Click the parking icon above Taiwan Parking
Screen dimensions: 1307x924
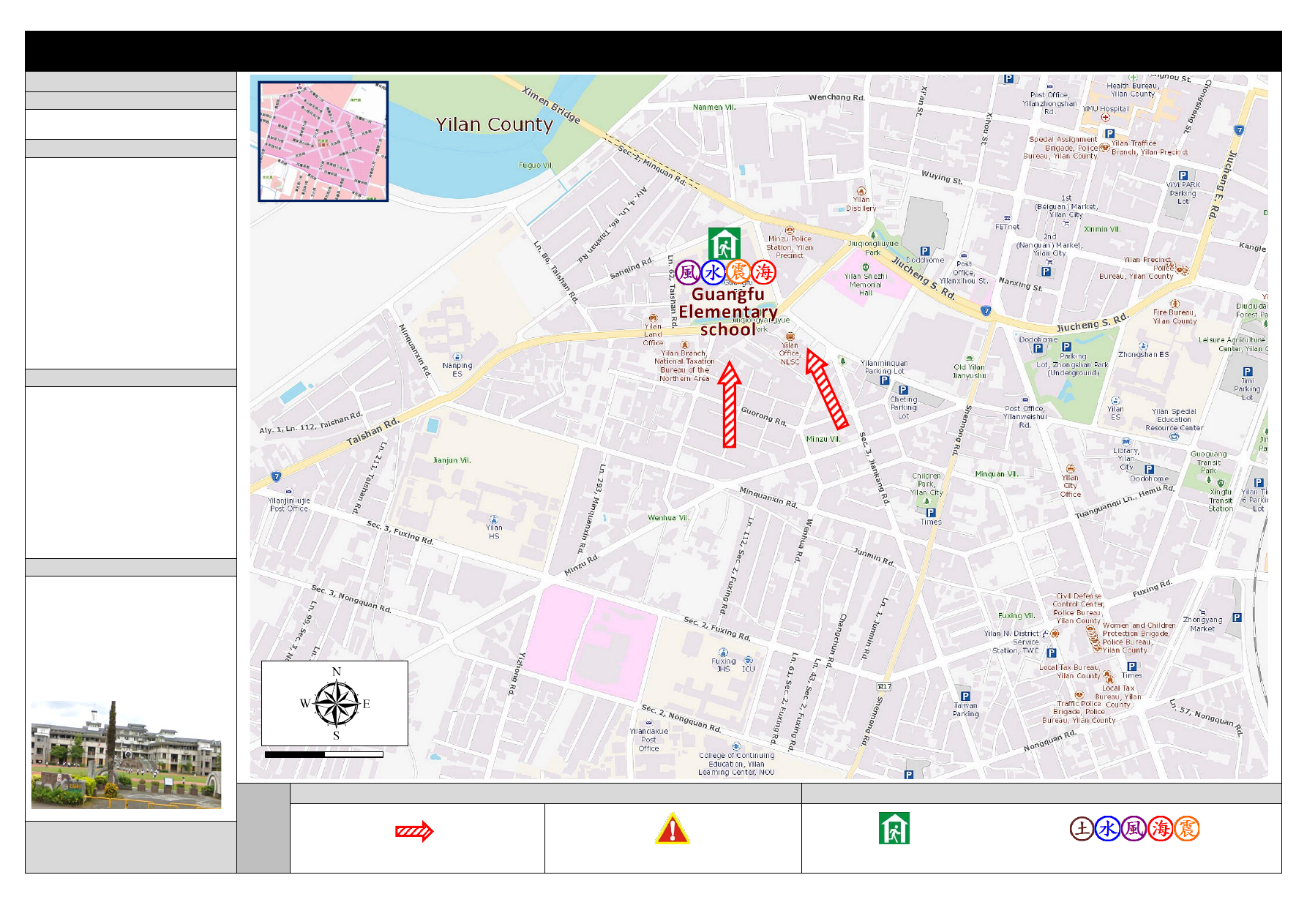(x=965, y=696)
